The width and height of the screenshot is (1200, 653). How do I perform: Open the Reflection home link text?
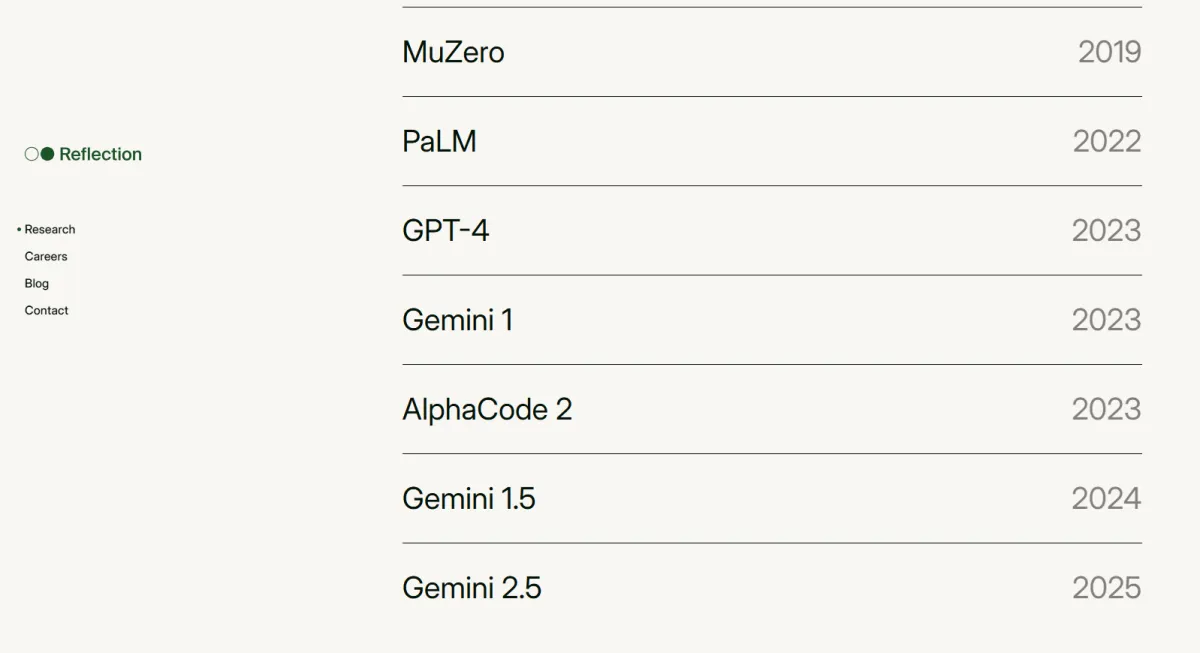click(x=100, y=154)
